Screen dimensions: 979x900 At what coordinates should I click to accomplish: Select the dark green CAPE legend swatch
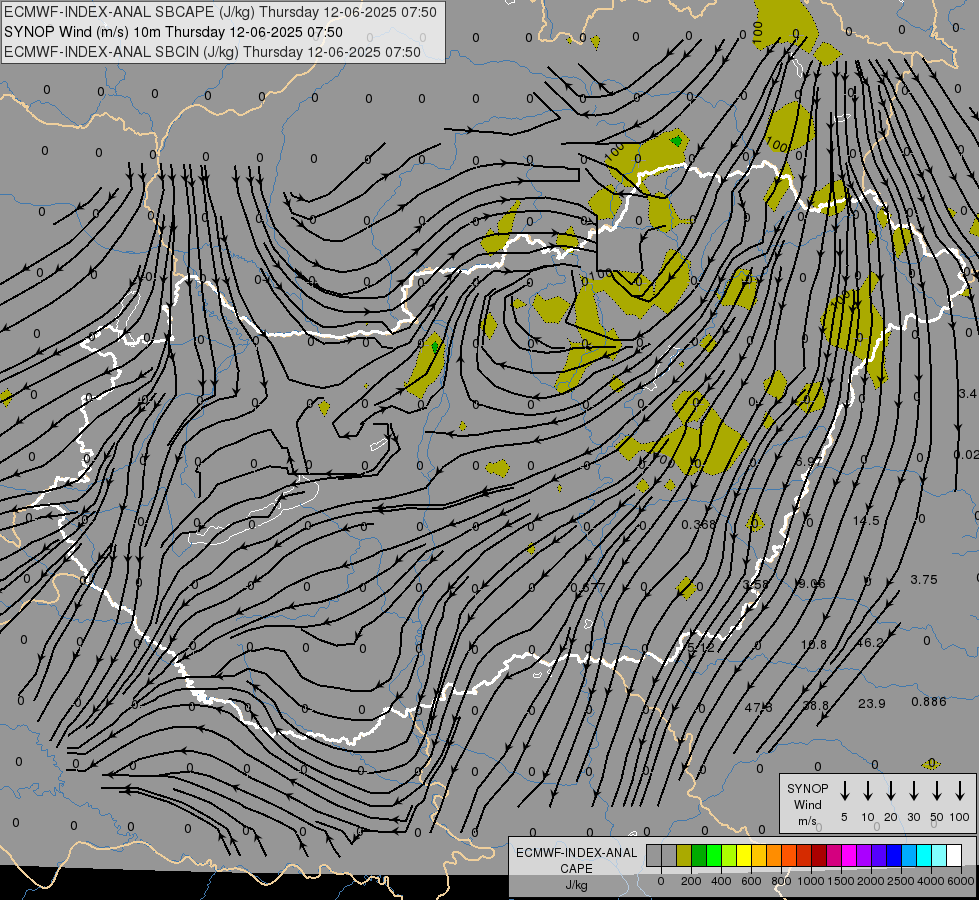(699, 855)
